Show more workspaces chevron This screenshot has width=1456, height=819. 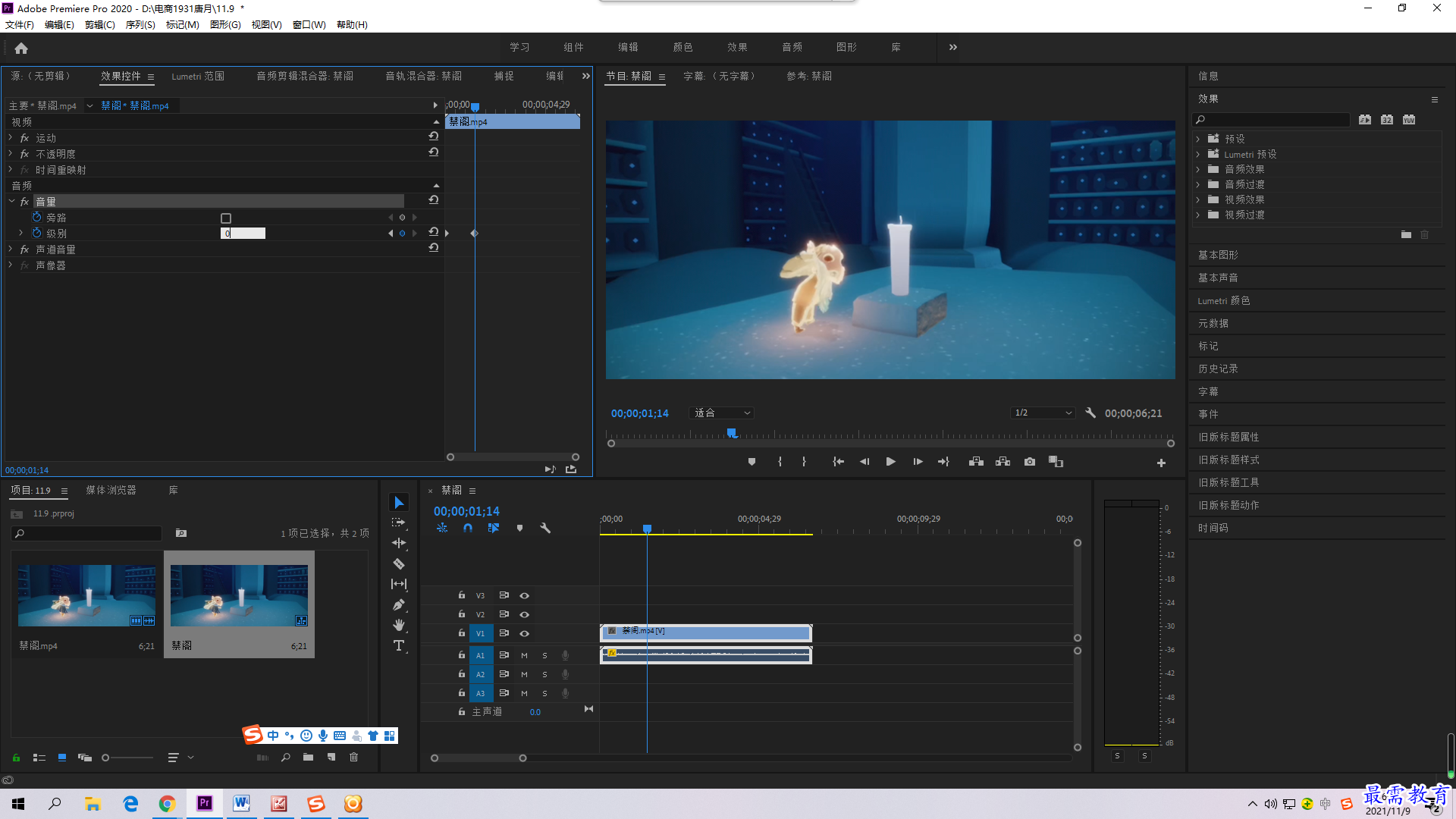953,47
